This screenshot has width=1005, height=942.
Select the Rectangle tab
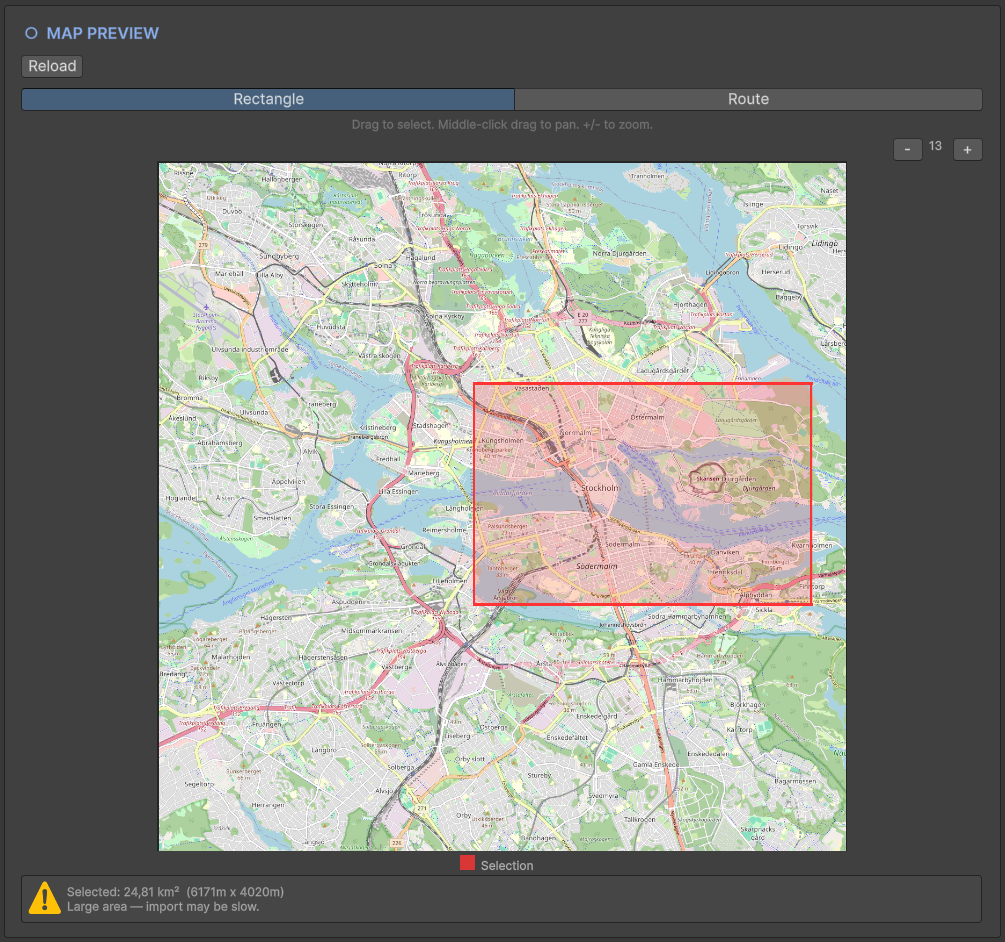coord(268,99)
